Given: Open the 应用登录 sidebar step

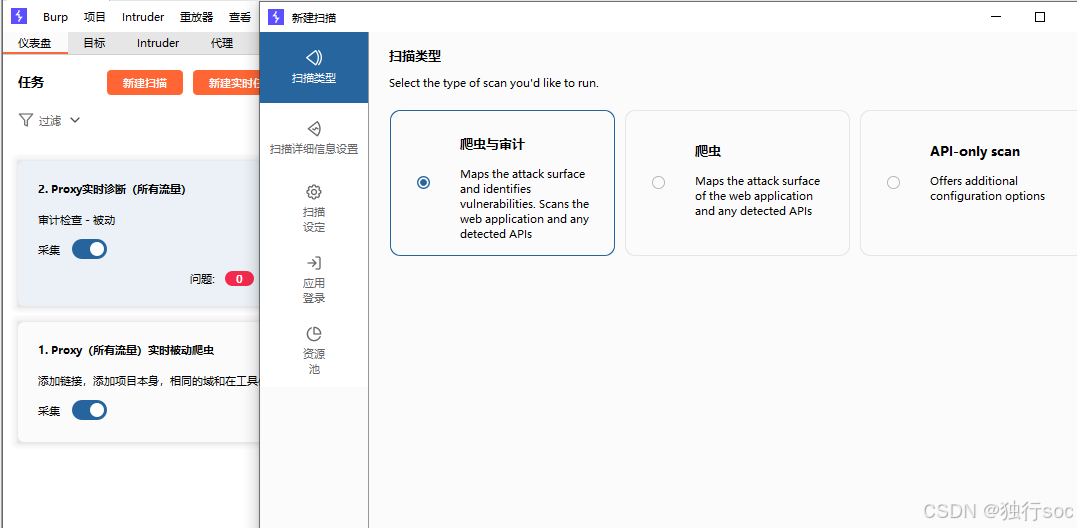Looking at the screenshot, I should pos(314,279).
